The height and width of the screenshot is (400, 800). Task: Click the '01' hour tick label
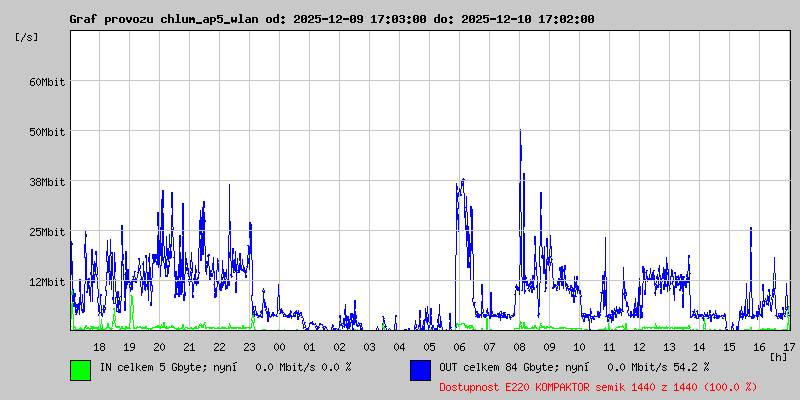point(309,347)
